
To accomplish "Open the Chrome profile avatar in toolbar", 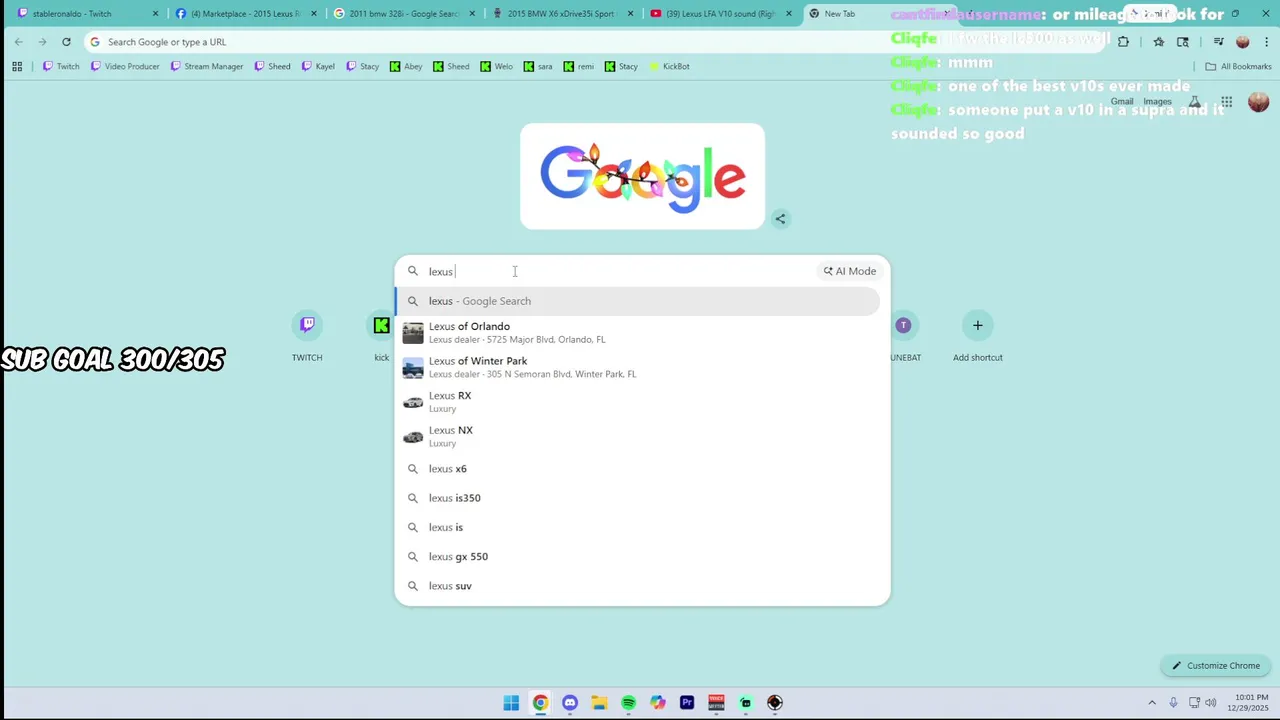I will pos(1243,42).
